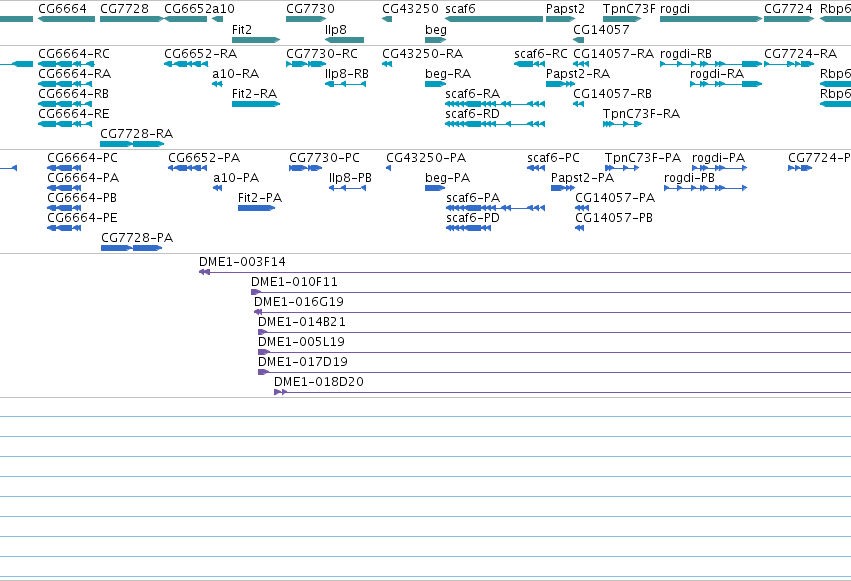Select the TpnC73F gene label
The width and height of the screenshot is (851, 581).
coord(629,9)
